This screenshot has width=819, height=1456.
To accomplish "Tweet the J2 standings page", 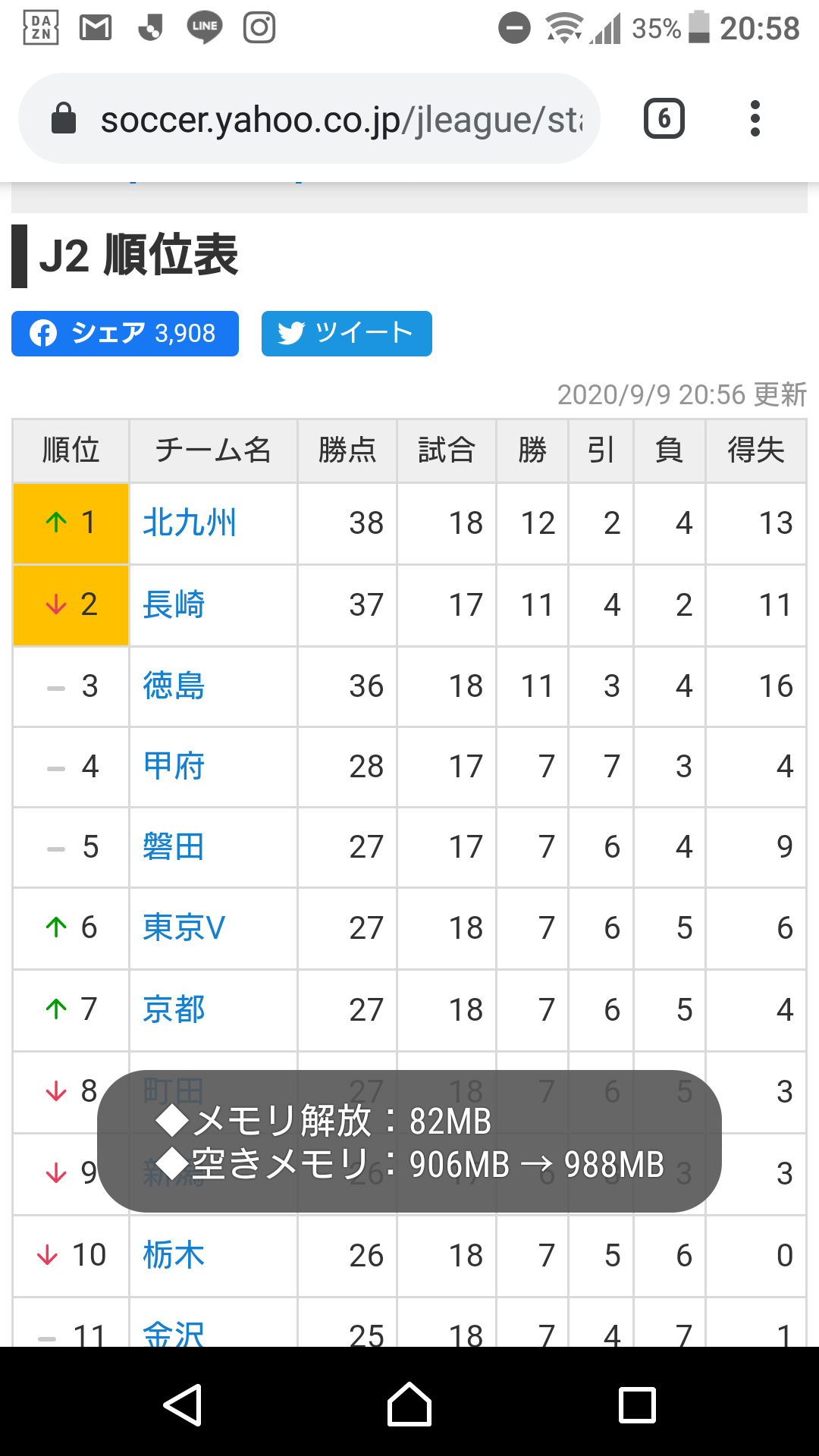I will [347, 334].
